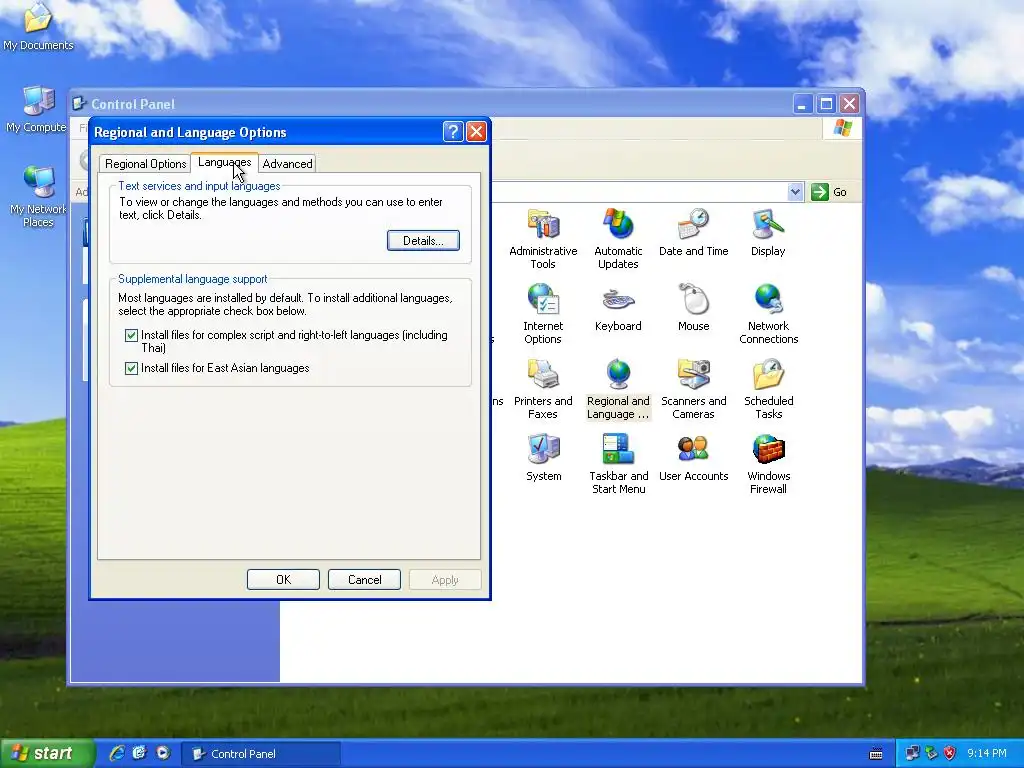Click the help question mark button in dialog

click(x=453, y=132)
